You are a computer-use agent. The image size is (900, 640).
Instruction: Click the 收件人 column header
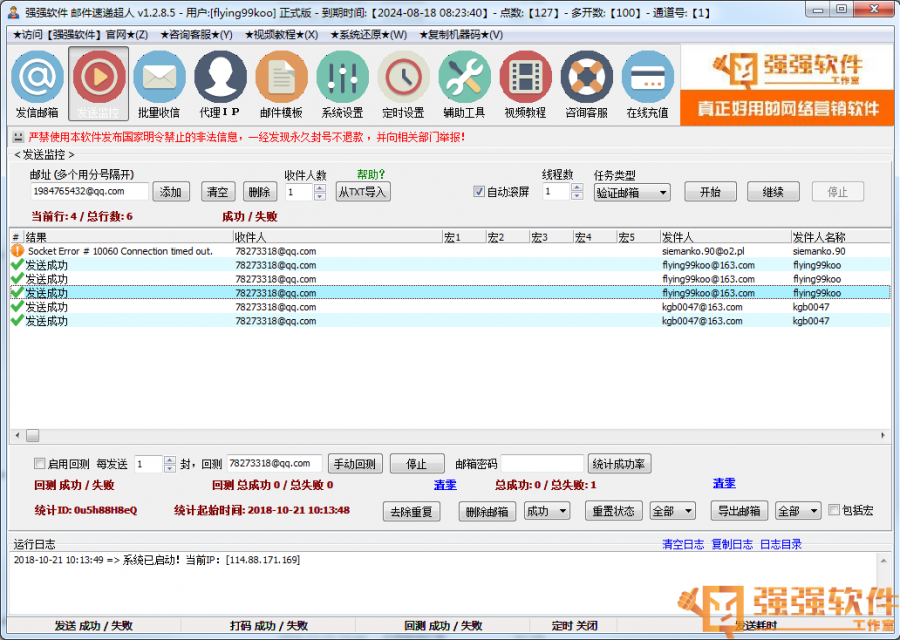pos(338,237)
